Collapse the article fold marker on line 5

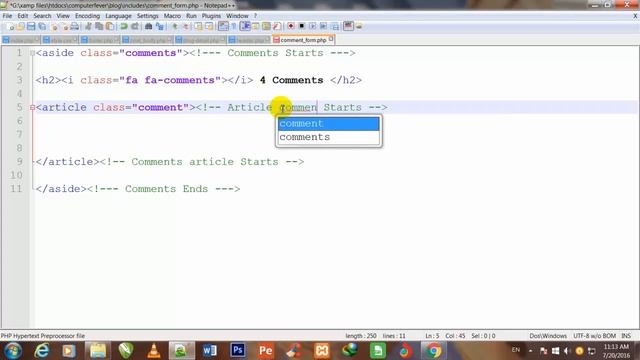(32, 108)
